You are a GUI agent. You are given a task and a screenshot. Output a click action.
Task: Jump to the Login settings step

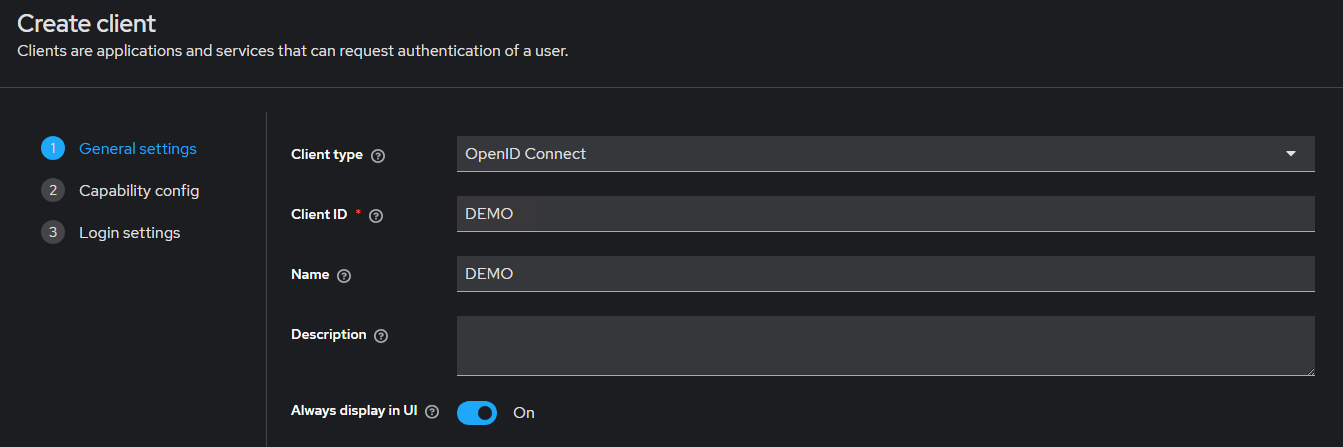pos(130,233)
